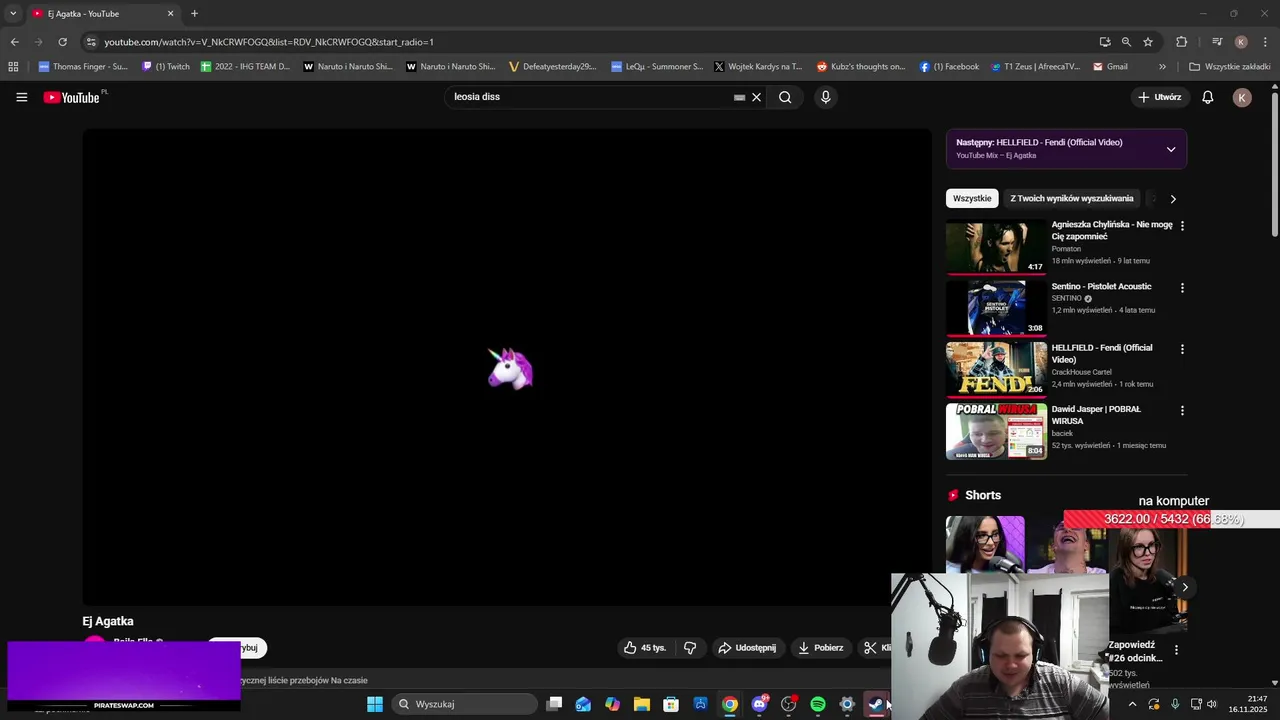Open Discord from the taskbar
This screenshot has height=720, width=1280.
759,704
